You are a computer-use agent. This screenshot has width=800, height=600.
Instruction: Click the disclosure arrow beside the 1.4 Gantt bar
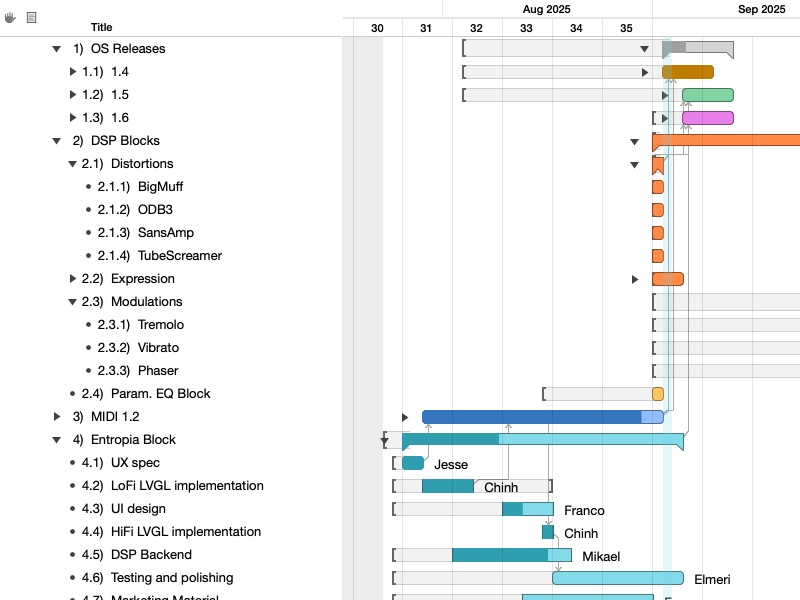(x=645, y=72)
